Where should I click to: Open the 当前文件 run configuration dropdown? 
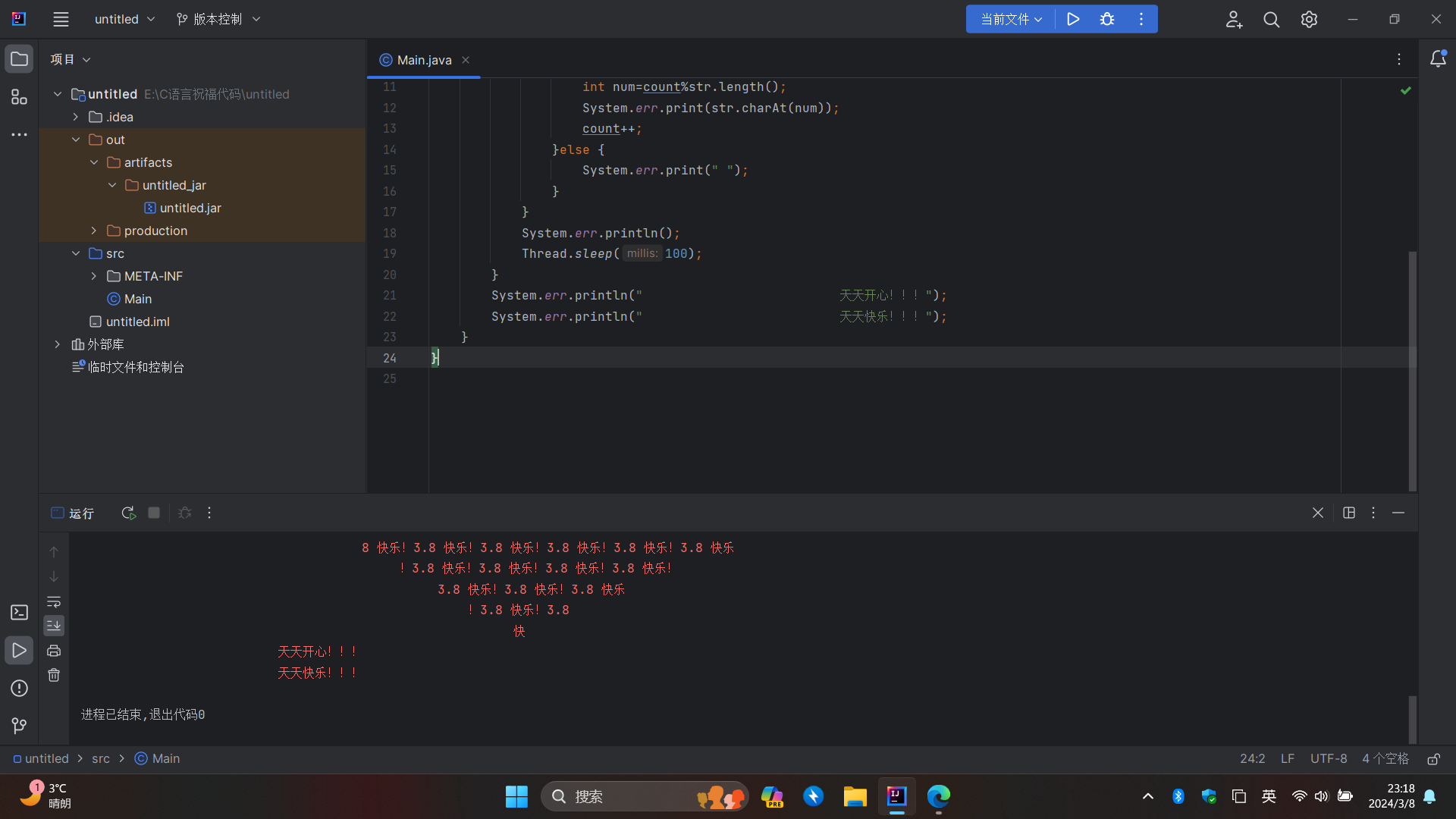coord(1011,19)
